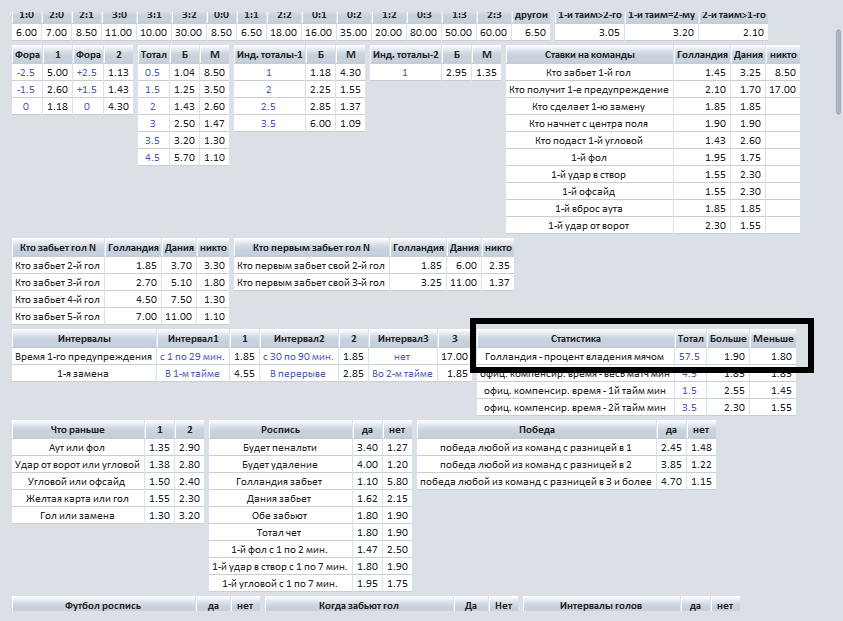Pick 6.00 odds for individual total 3.5
Viewport: 843px width, 621px height.
[x=320, y=124]
